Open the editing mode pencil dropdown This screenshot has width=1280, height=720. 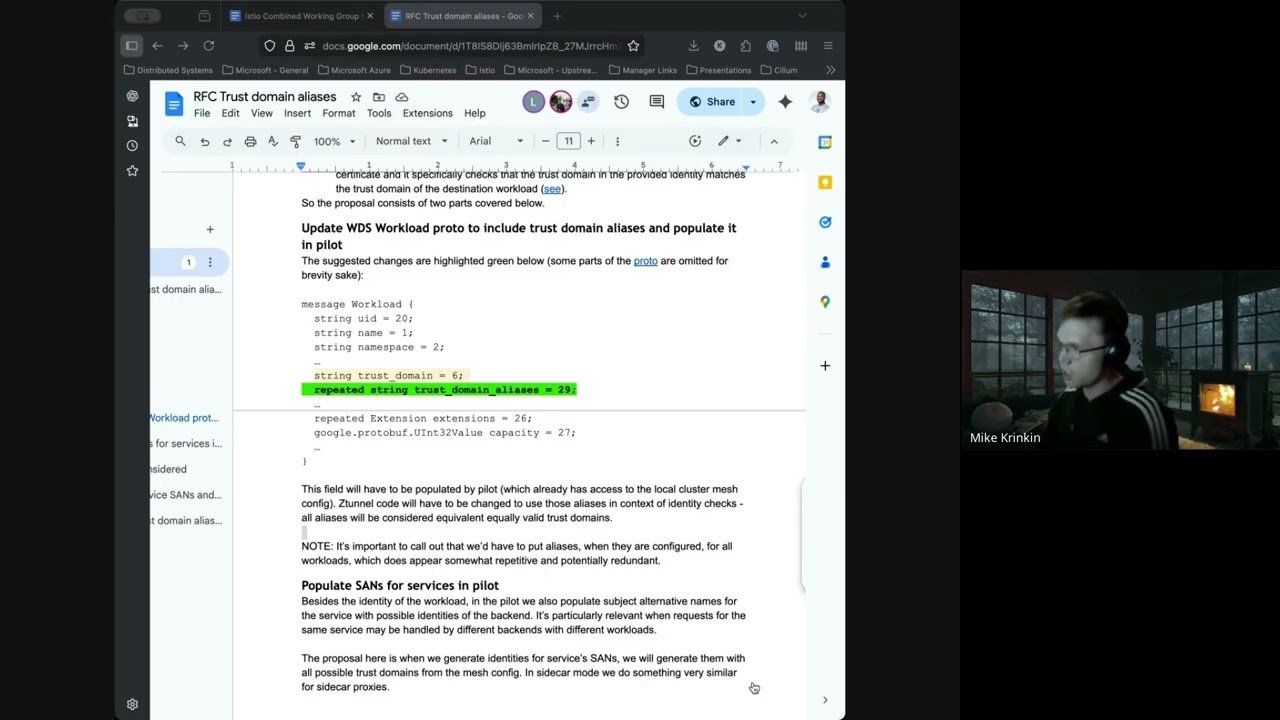pyautogui.click(x=730, y=141)
